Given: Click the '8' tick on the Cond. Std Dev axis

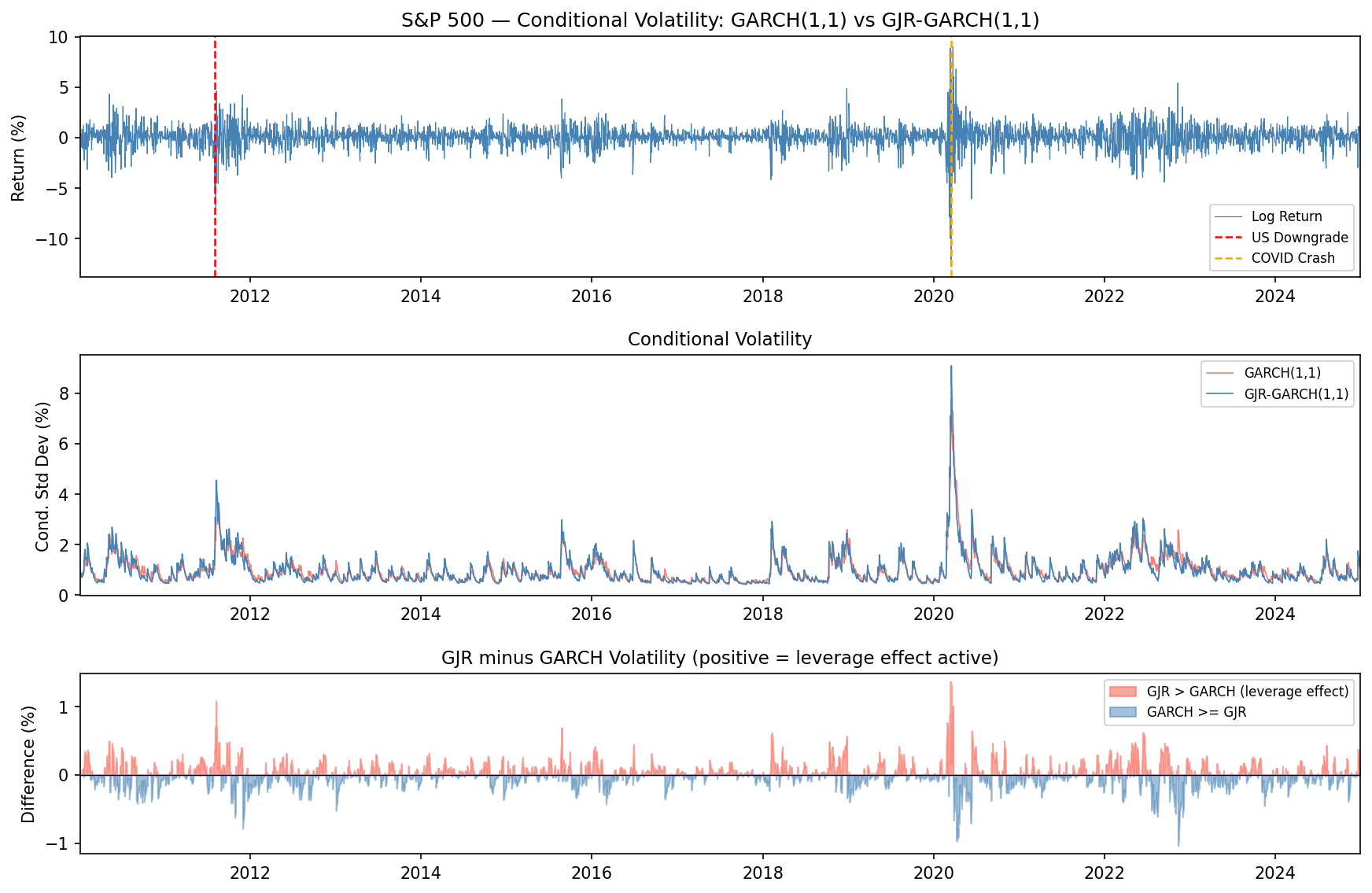Looking at the screenshot, I should tap(66, 393).
